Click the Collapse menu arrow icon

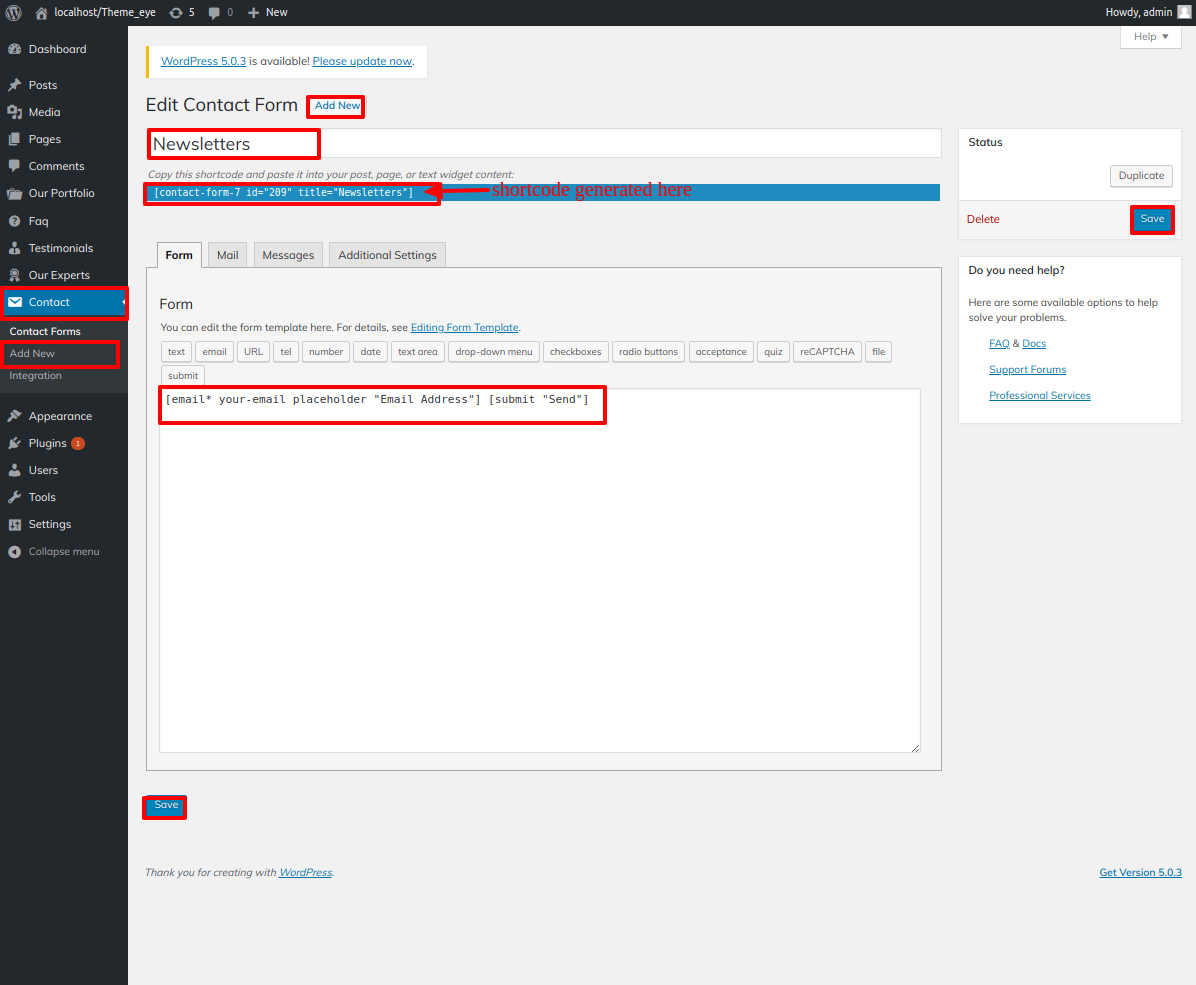[14, 552]
